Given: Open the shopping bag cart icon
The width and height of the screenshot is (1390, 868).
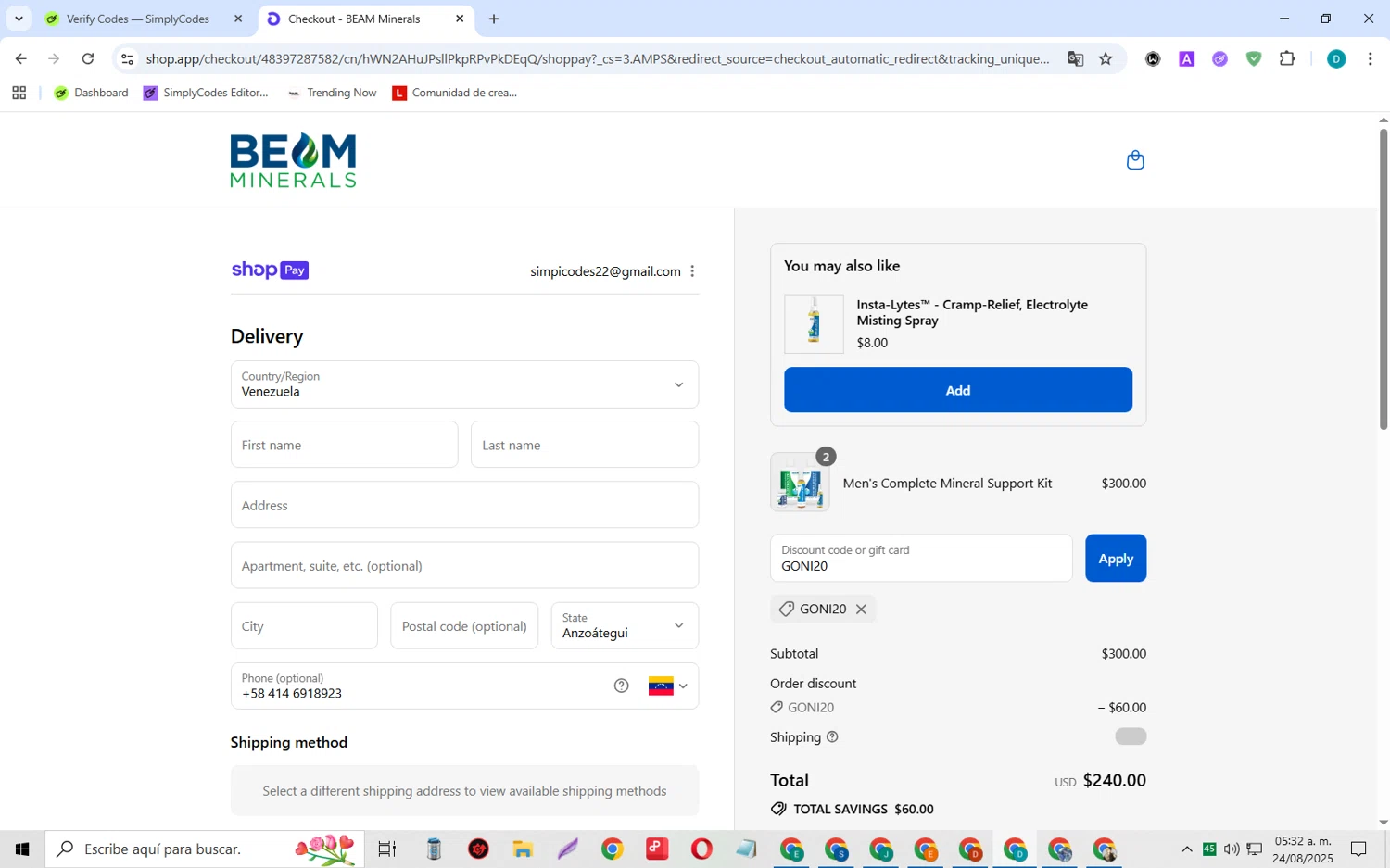Looking at the screenshot, I should (1135, 160).
